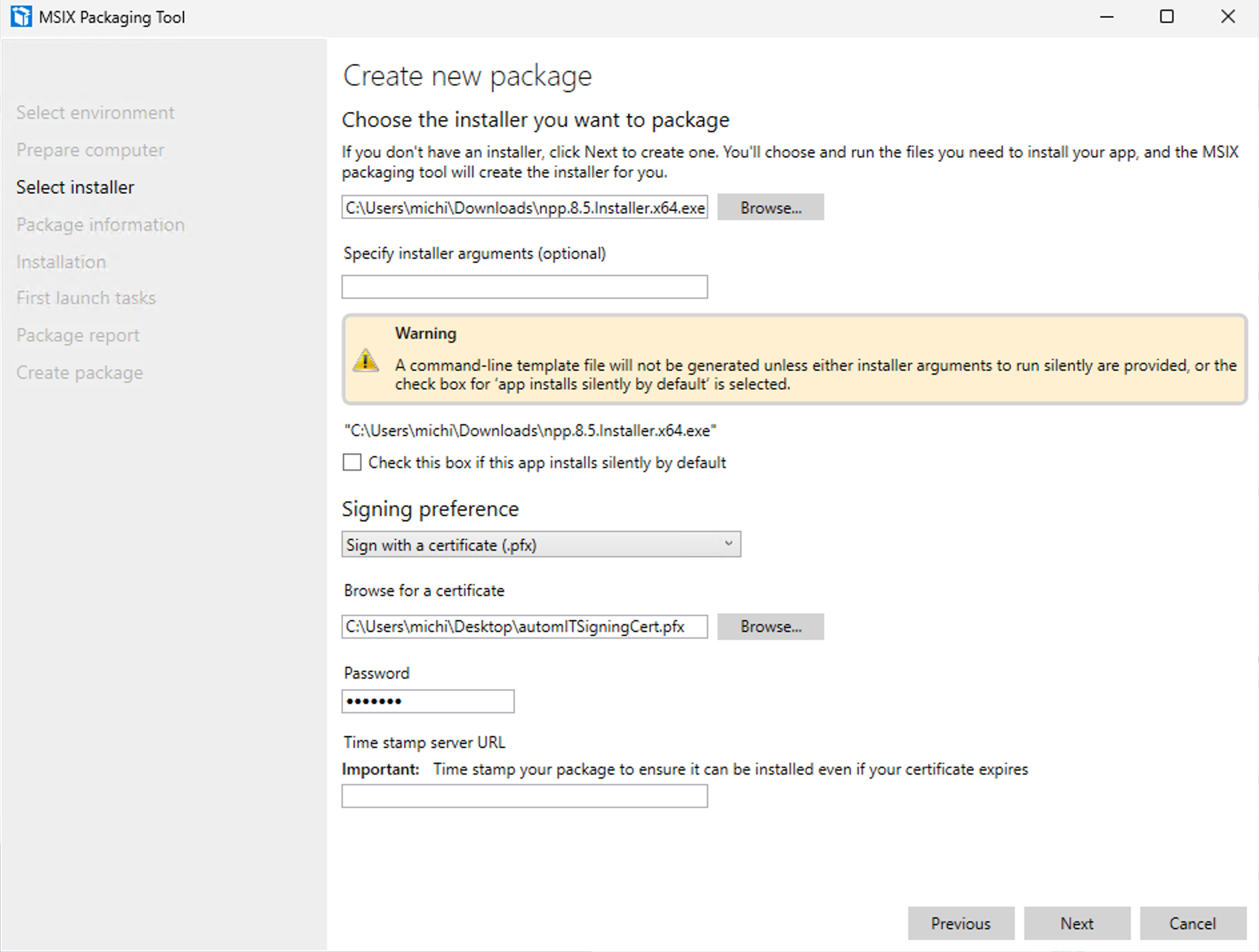Go back with the Previous button
The image size is (1259, 952).
pos(961,923)
